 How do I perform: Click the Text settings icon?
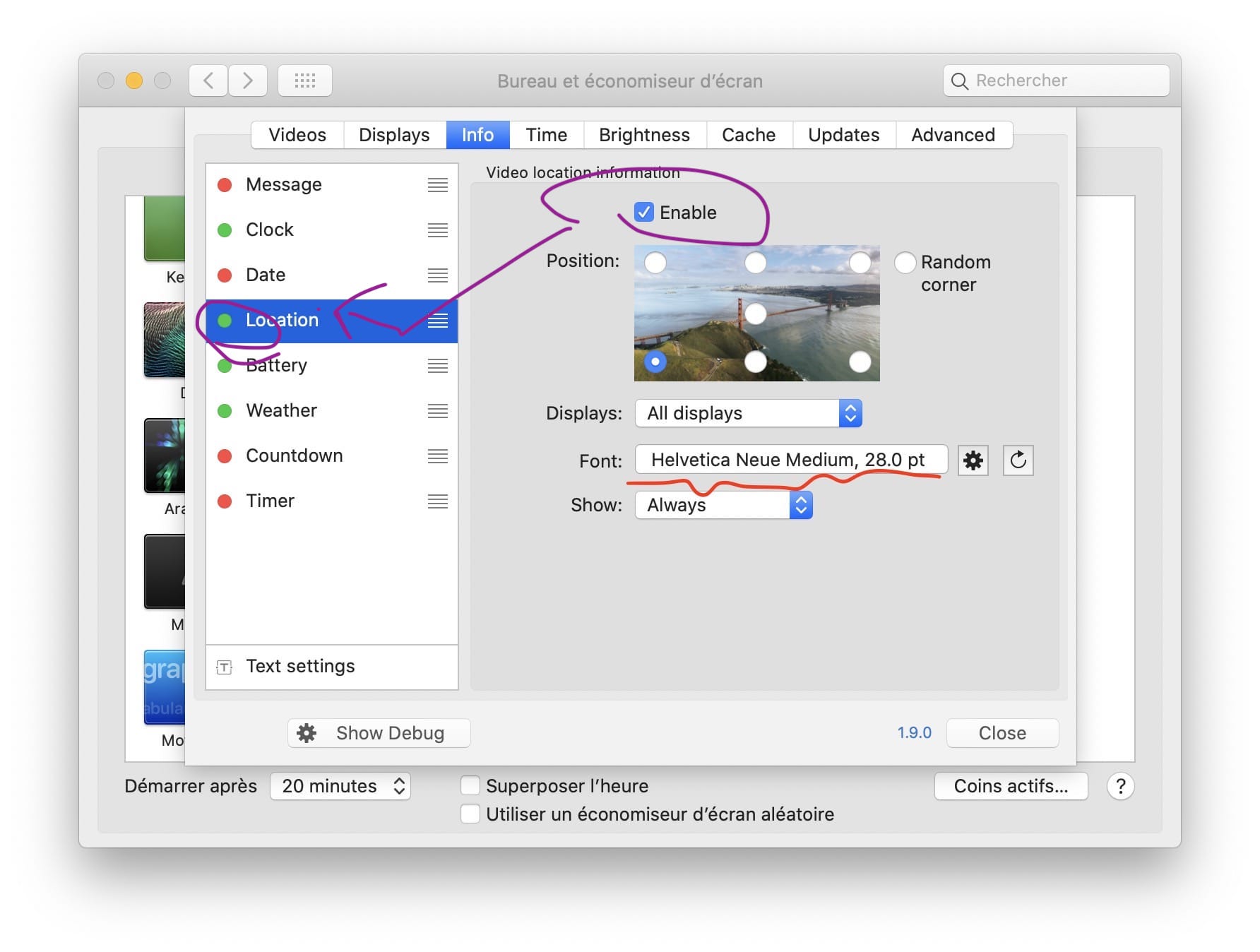pyautogui.click(x=225, y=667)
